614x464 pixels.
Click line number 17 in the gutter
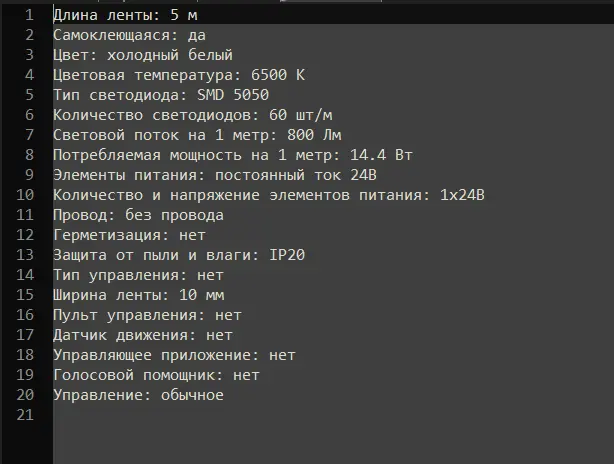25,335
